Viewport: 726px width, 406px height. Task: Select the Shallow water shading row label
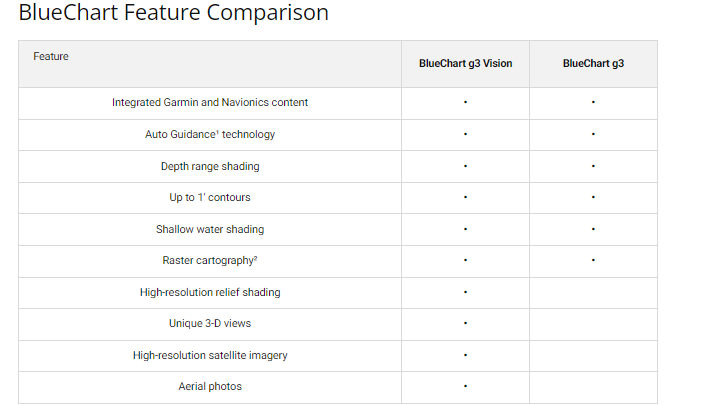click(210, 229)
